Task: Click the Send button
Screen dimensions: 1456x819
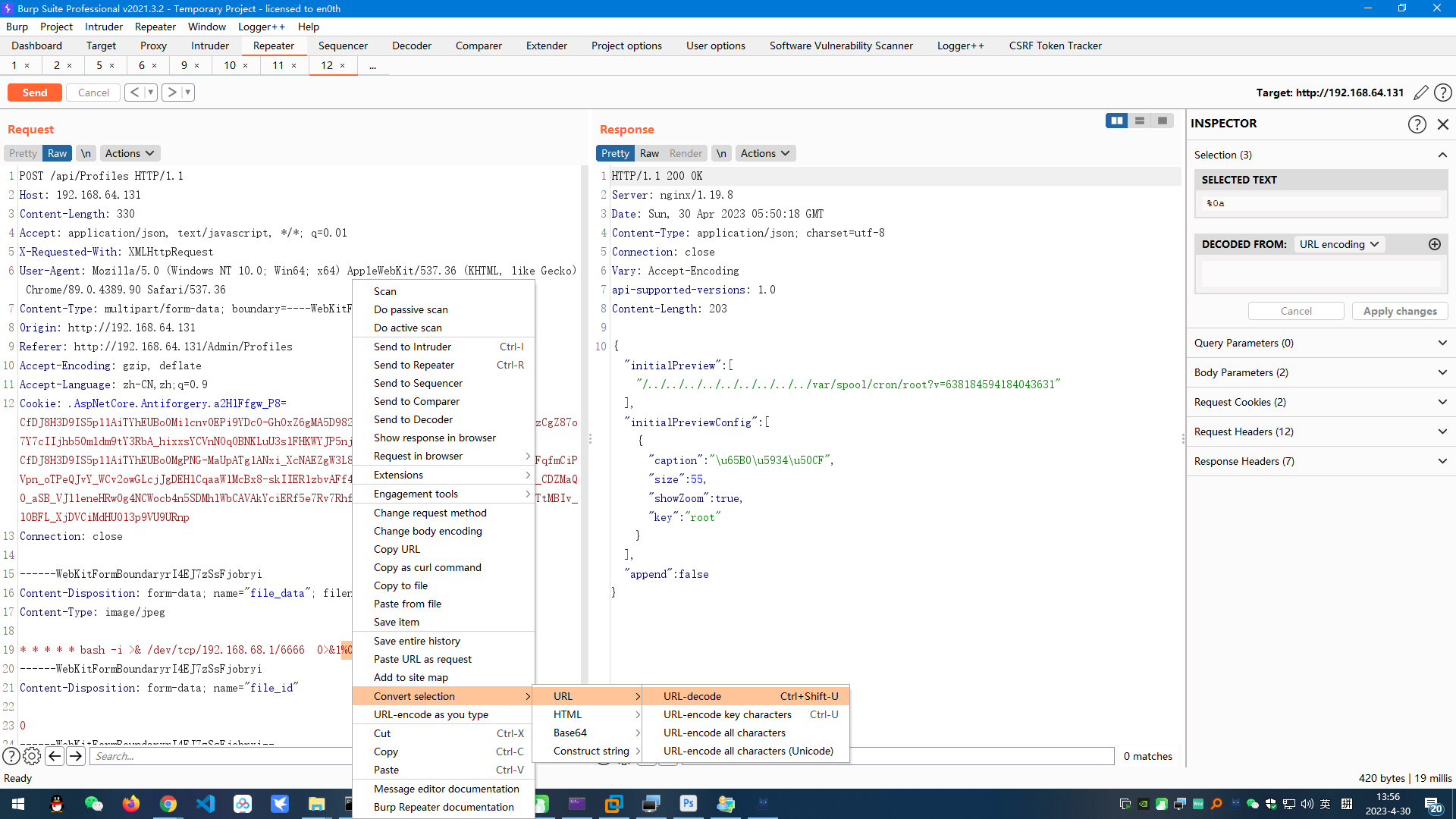Action: pyautogui.click(x=35, y=93)
